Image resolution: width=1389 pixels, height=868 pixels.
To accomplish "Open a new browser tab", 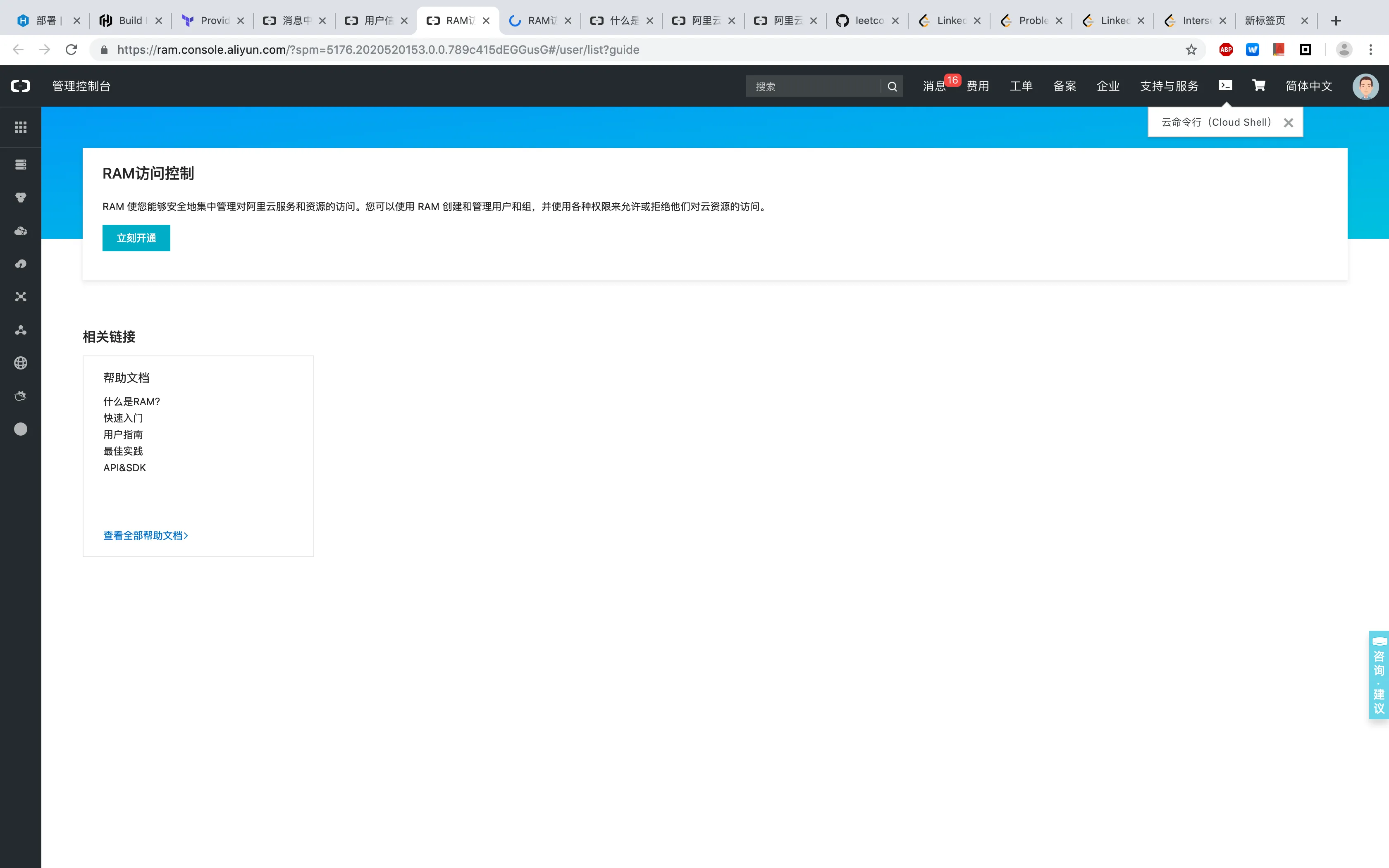I will pyautogui.click(x=1336, y=21).
